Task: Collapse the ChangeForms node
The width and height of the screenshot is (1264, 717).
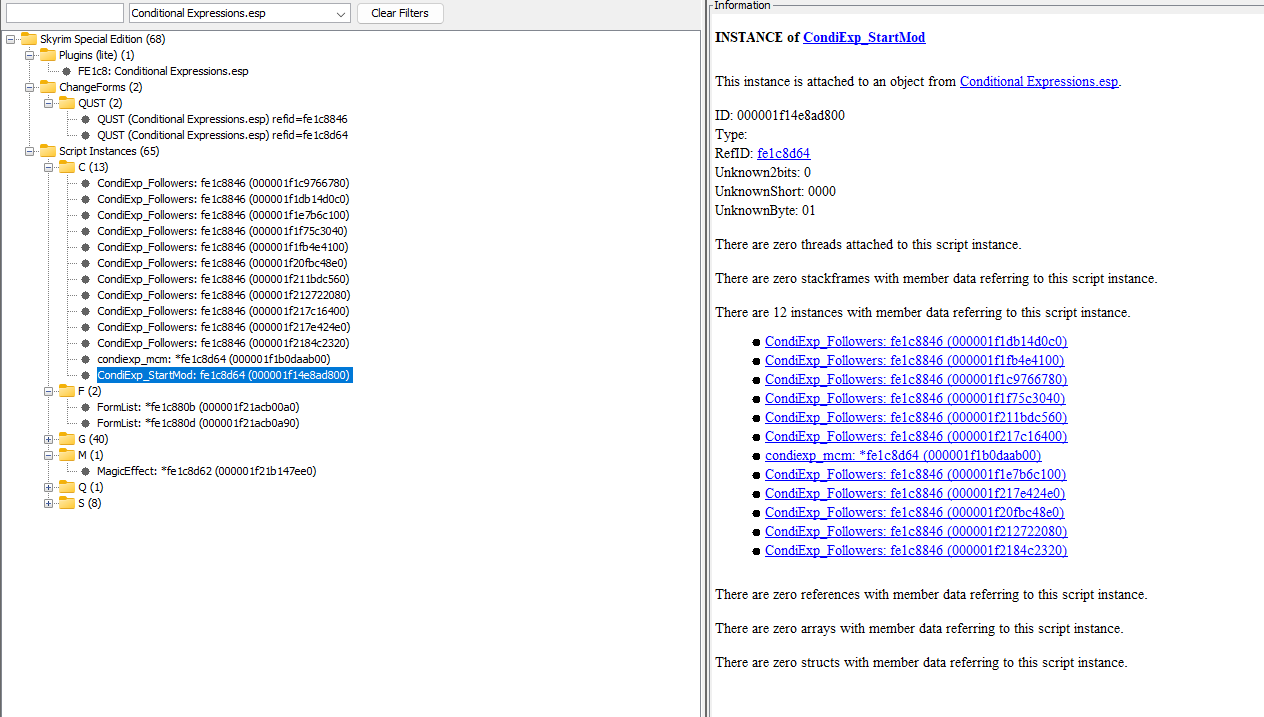Action: click(30, 87)
